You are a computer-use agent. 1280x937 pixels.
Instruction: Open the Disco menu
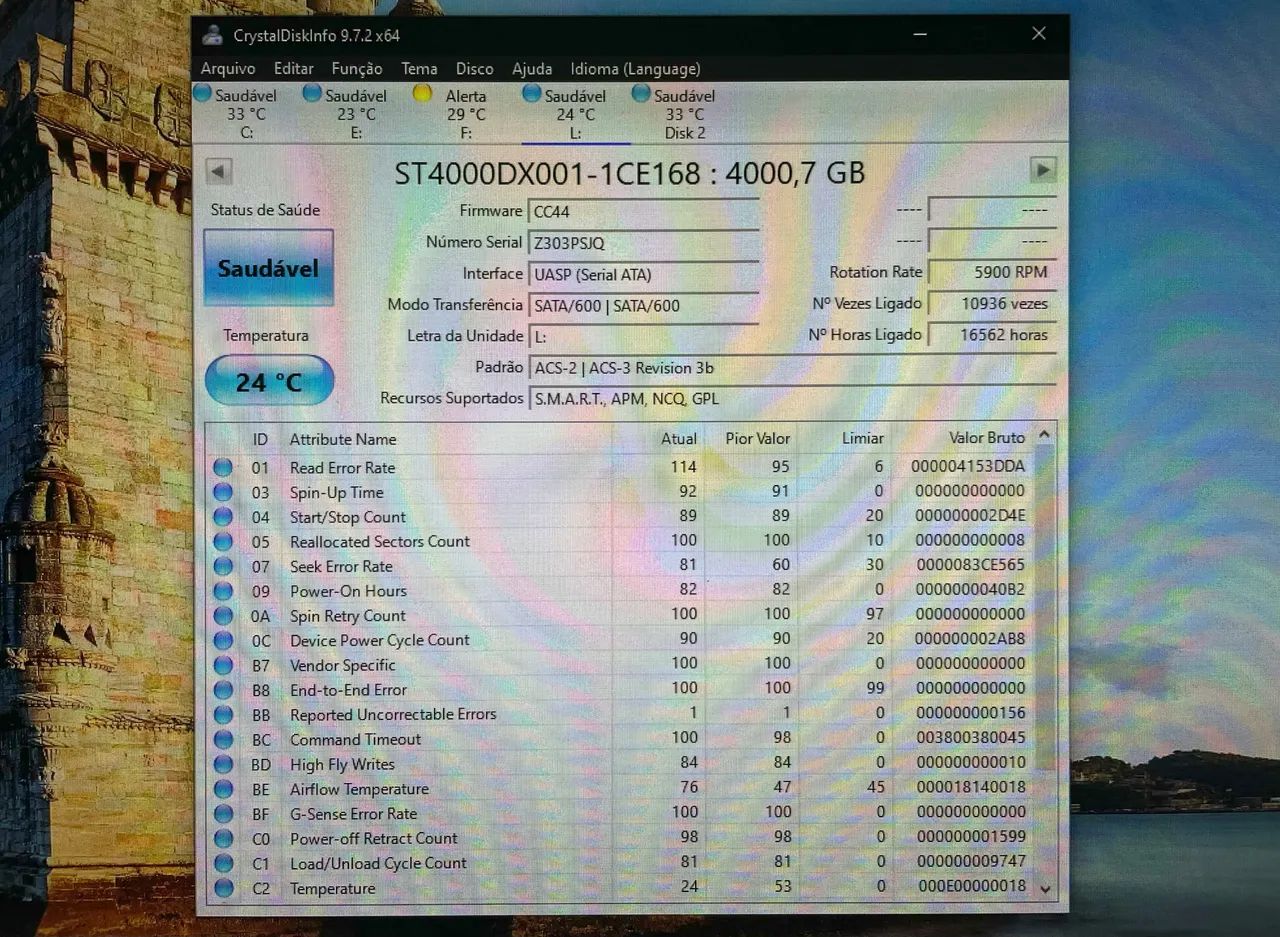(475, 69)
